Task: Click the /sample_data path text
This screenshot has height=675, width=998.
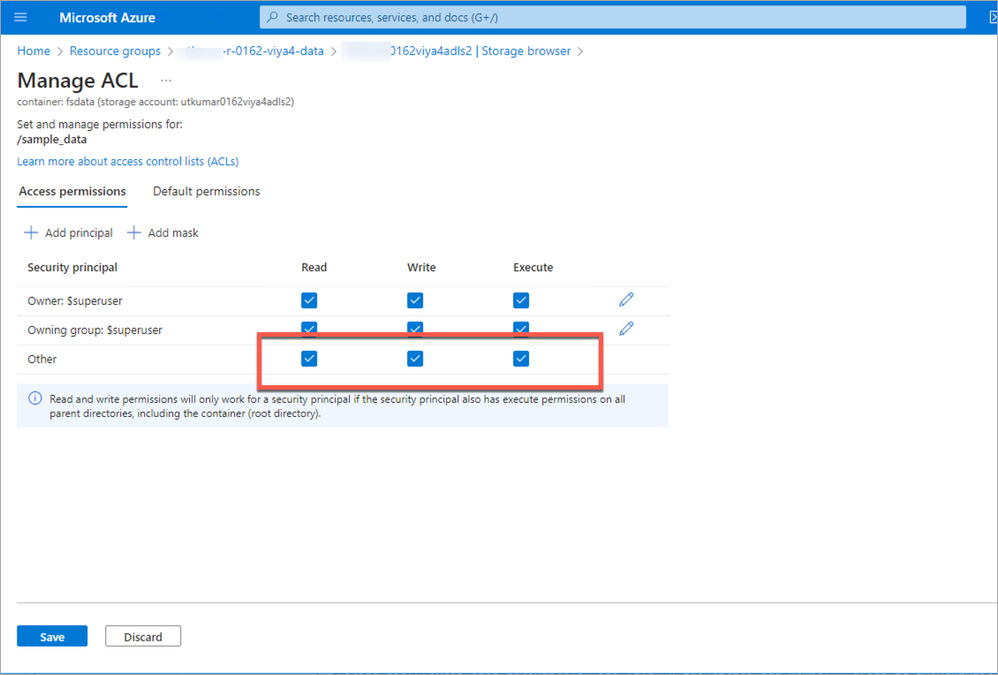Action: point(52,140)
